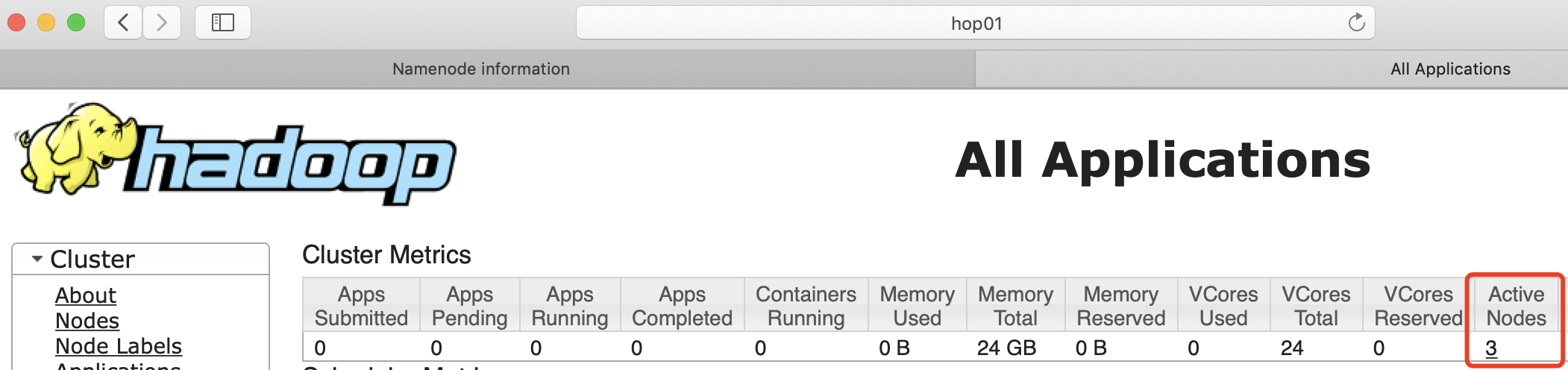The image size is (1568, 370).
Task: Switch to Namenode information tab
Action: click(x=481, y=69)
